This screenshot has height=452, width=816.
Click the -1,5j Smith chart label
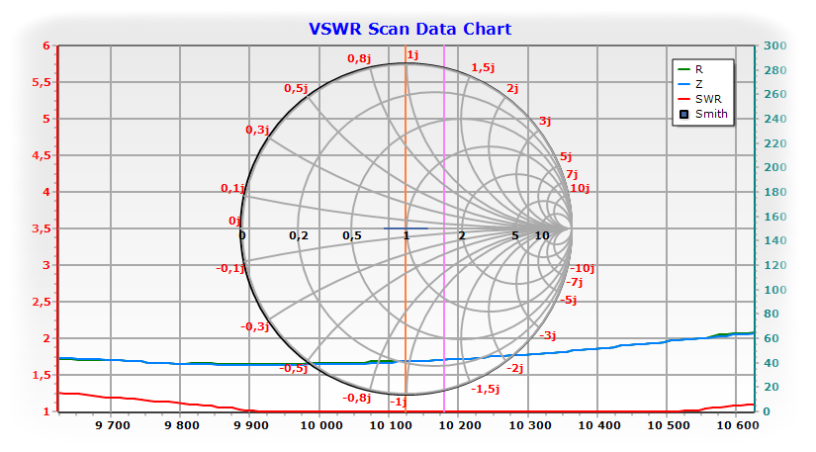tap(485, 389)
